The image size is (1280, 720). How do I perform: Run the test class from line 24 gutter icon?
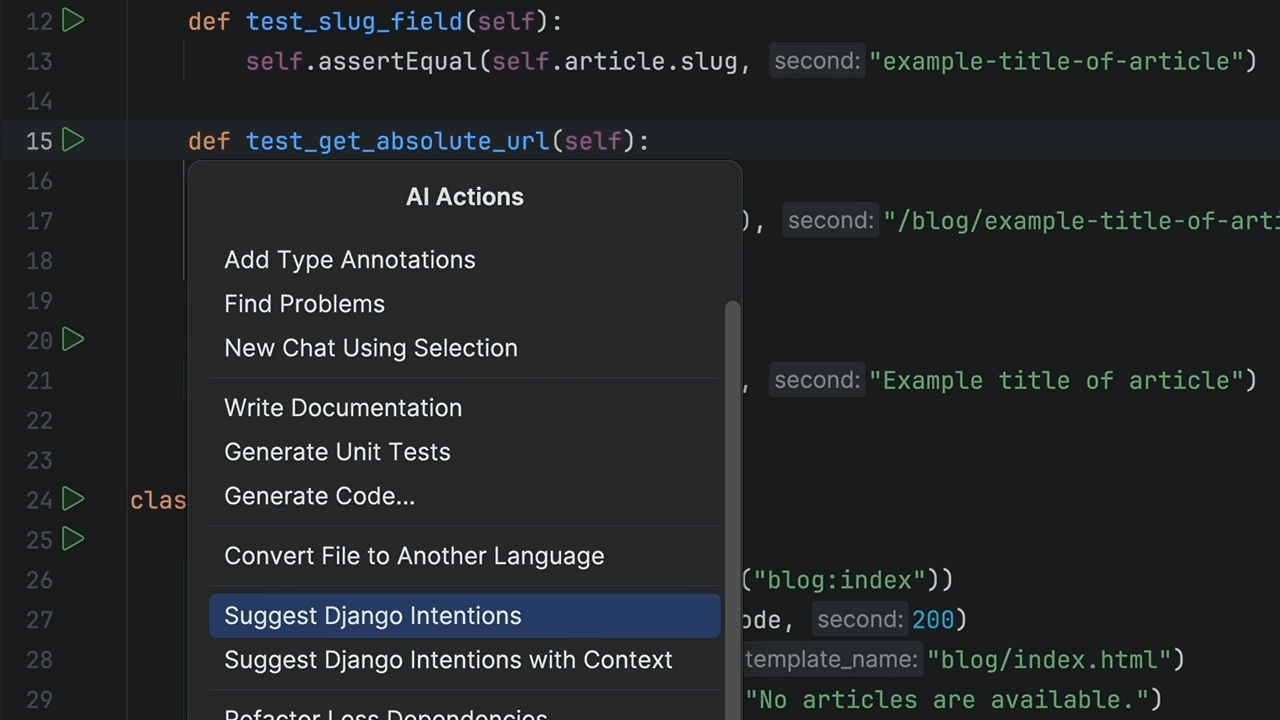(x=72, y=500)
